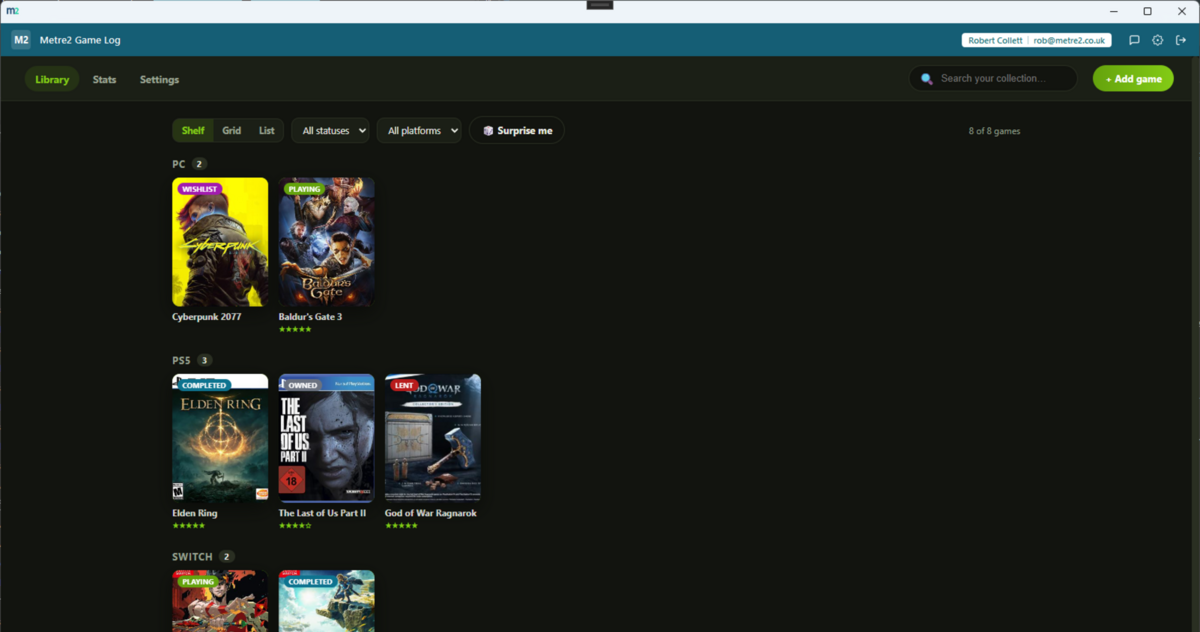Click the God of War Ragnarok title
This screenshot has height=632, width=1200.
(431, 513)
